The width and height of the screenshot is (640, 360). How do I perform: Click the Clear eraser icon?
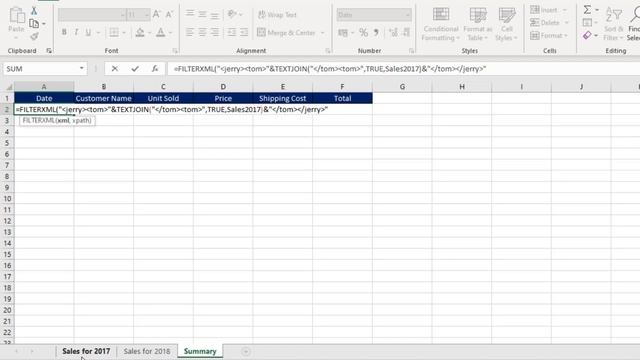(x=587, y=36)
